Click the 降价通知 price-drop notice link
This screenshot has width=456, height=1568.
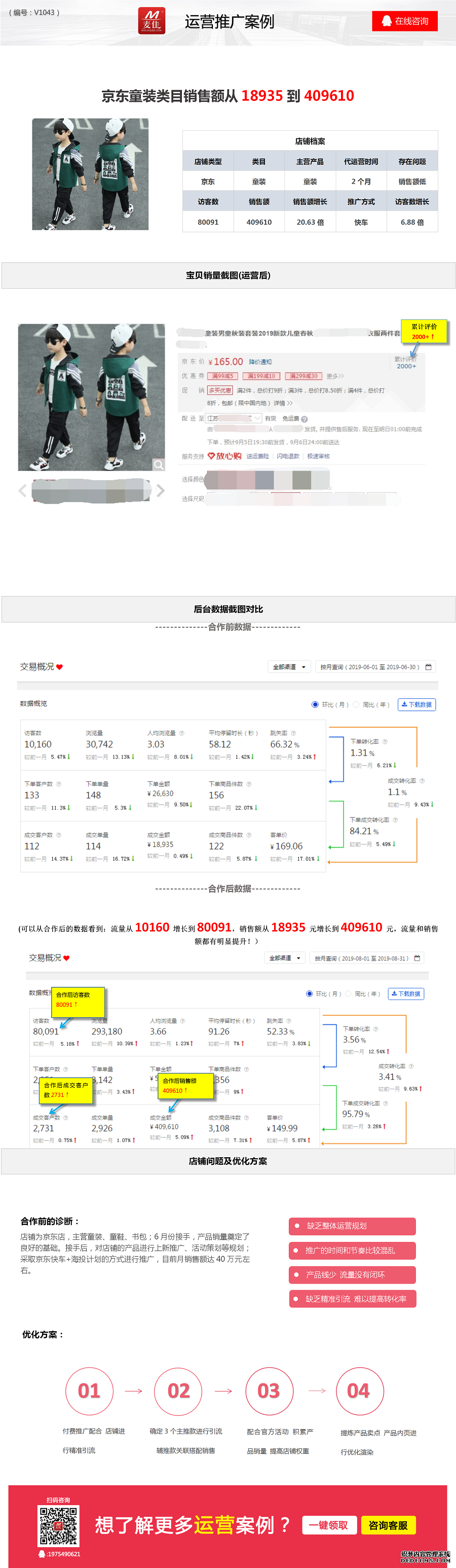260,362
